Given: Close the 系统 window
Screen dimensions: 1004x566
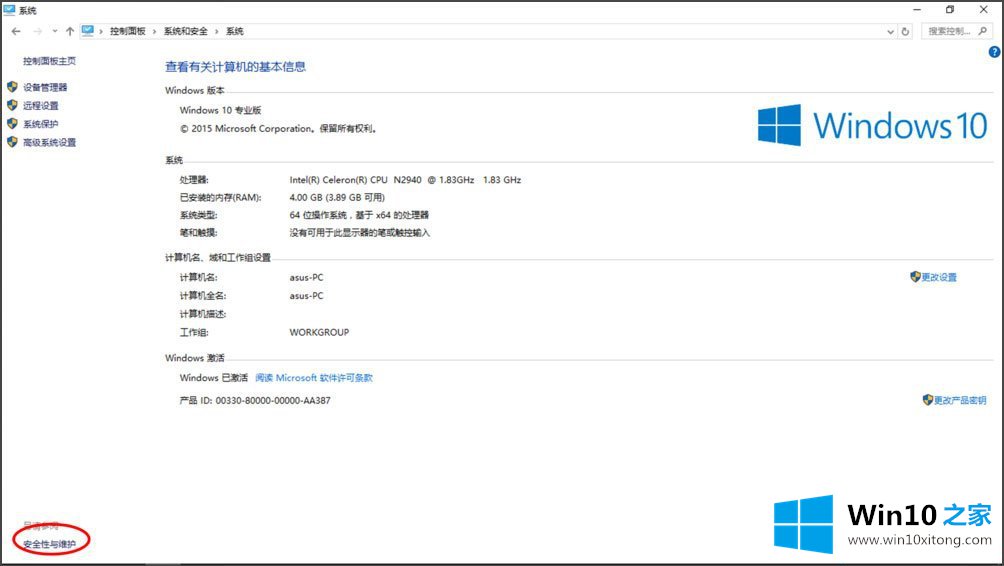Looking at the screenshot, I should pos(984,10).
